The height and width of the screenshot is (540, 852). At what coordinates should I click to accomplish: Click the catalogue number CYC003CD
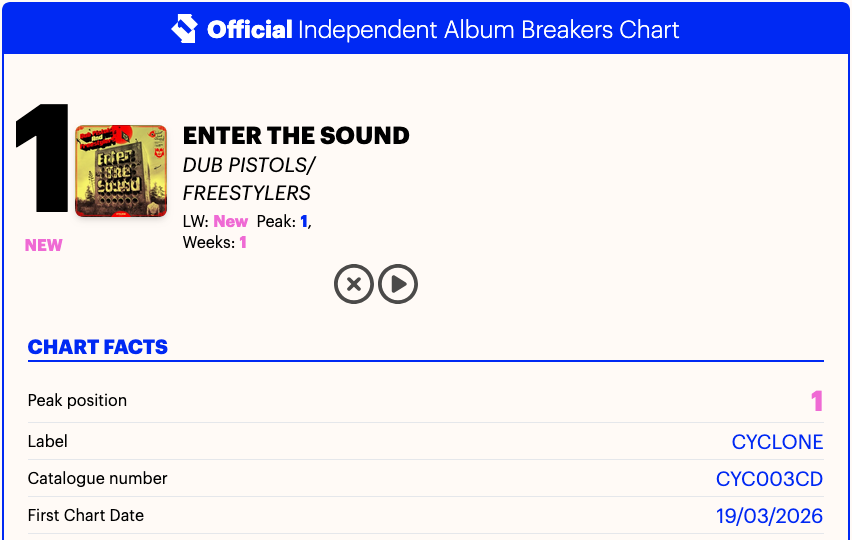point(769,479)
